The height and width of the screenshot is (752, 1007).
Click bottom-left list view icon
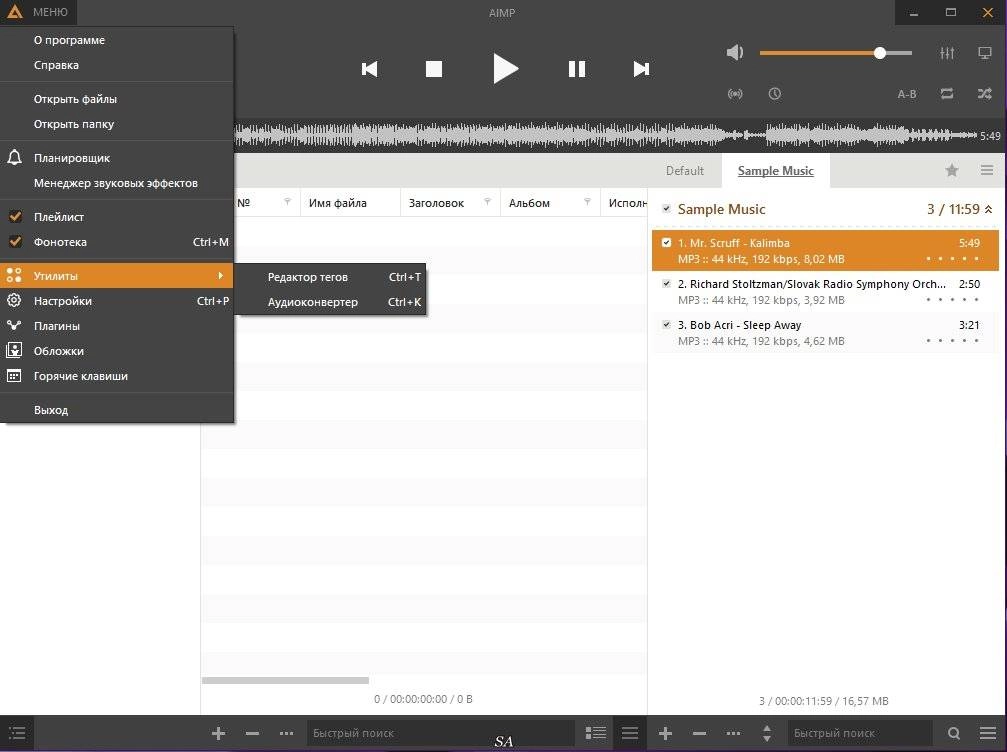click(17, 733)
